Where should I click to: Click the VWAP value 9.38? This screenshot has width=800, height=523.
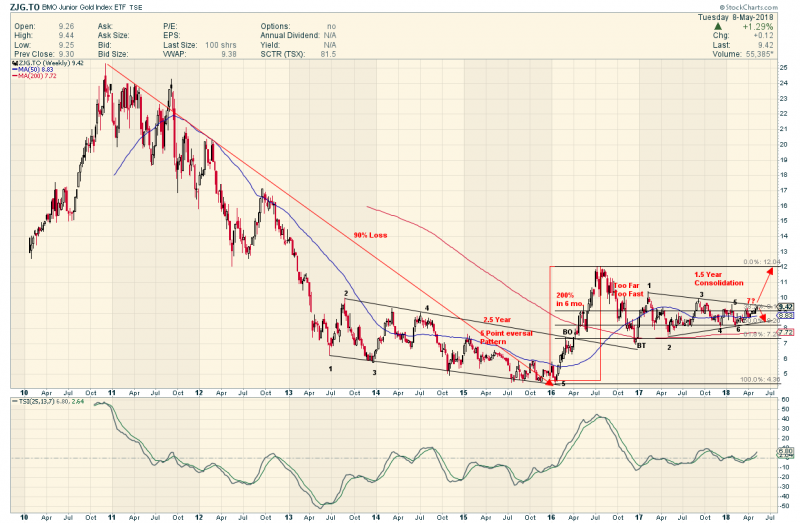pos(228,54)
